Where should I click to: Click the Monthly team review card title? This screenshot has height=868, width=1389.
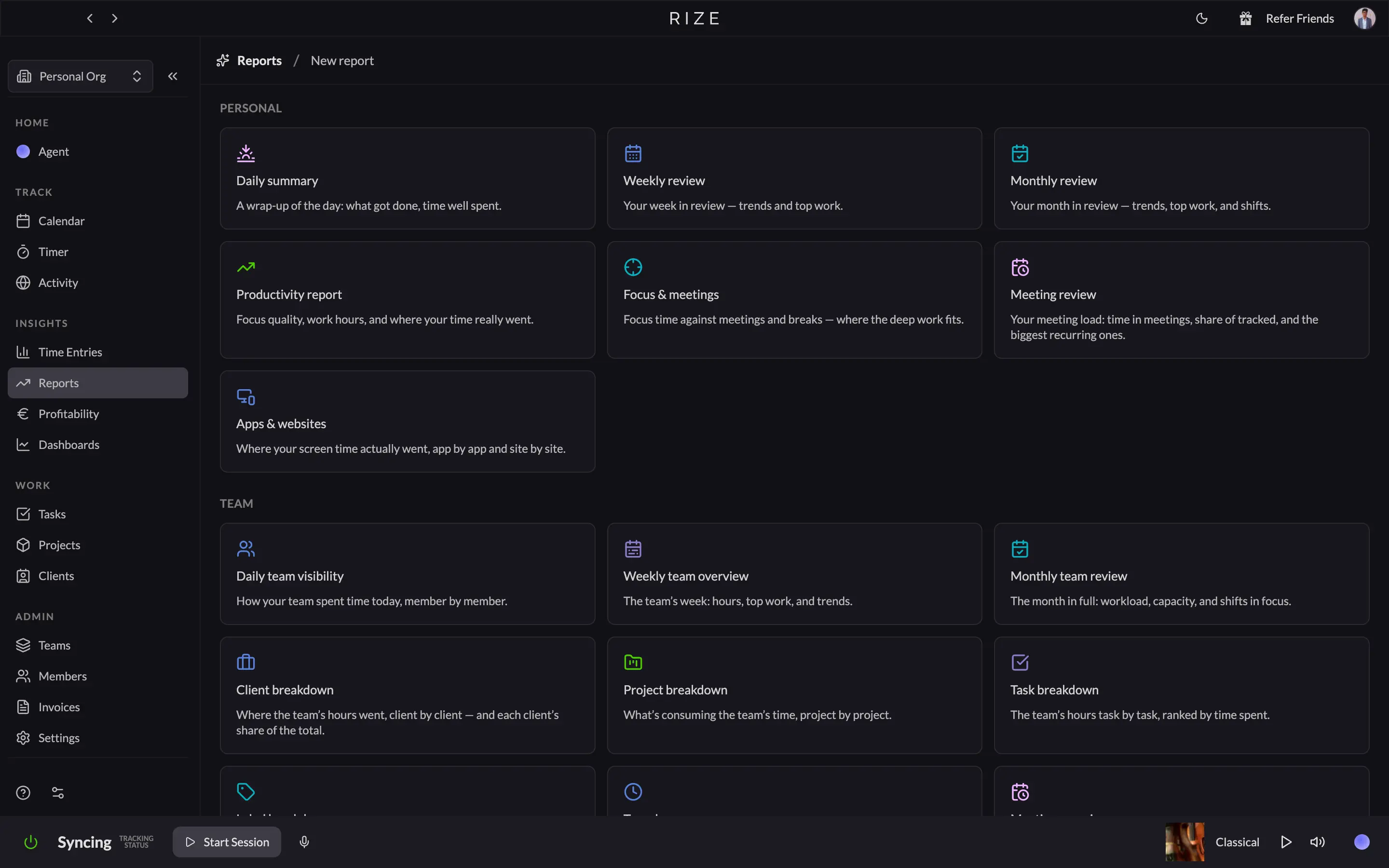[x=1069, y=576]
